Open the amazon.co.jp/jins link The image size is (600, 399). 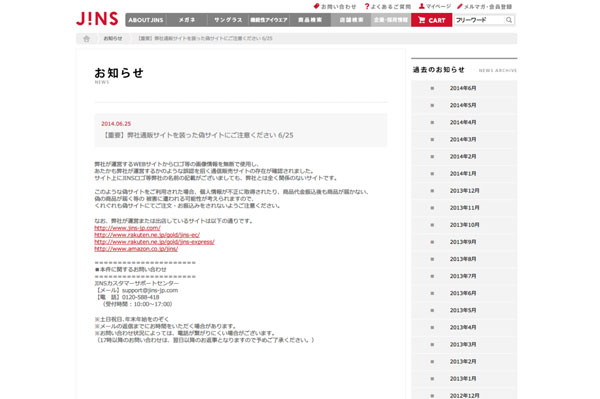click(x=136, y=249)
